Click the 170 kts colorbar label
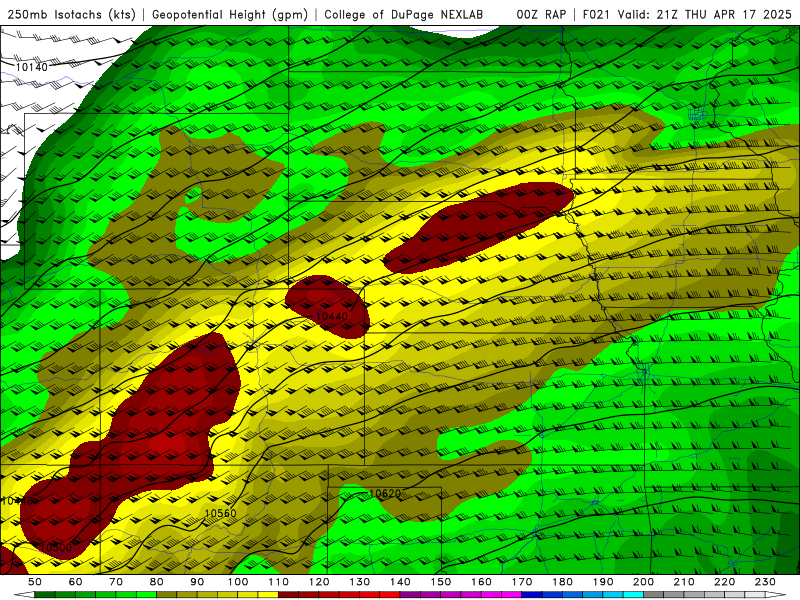The width and height of the screenshot is (800, 600). 522,582
